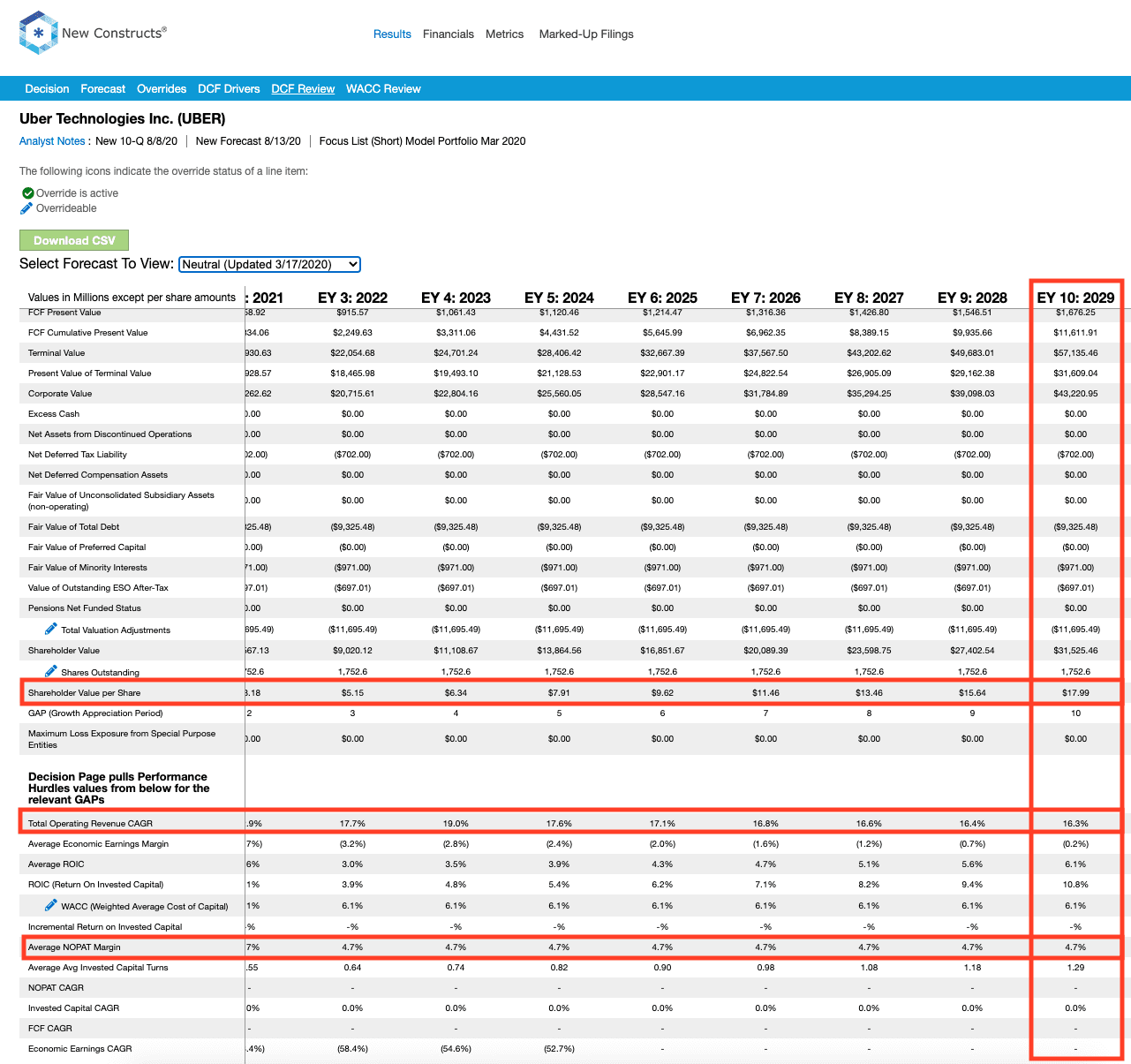Image resolution: width=1131 pixels, height=1064 pixels.
Task: Click the GAP (Growth Appreciation Period) label
Action: pyautogui.click(x=95, y=713)
